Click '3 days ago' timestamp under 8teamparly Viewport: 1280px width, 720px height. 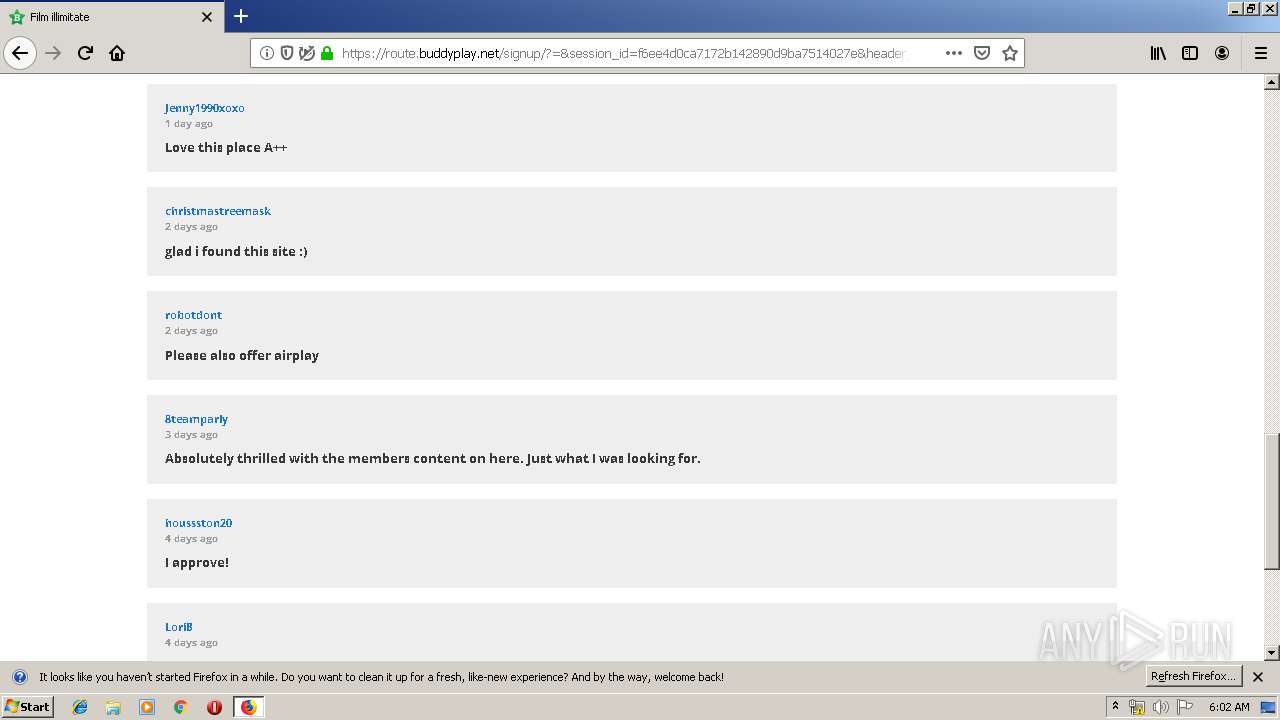(x=191, y=435)
